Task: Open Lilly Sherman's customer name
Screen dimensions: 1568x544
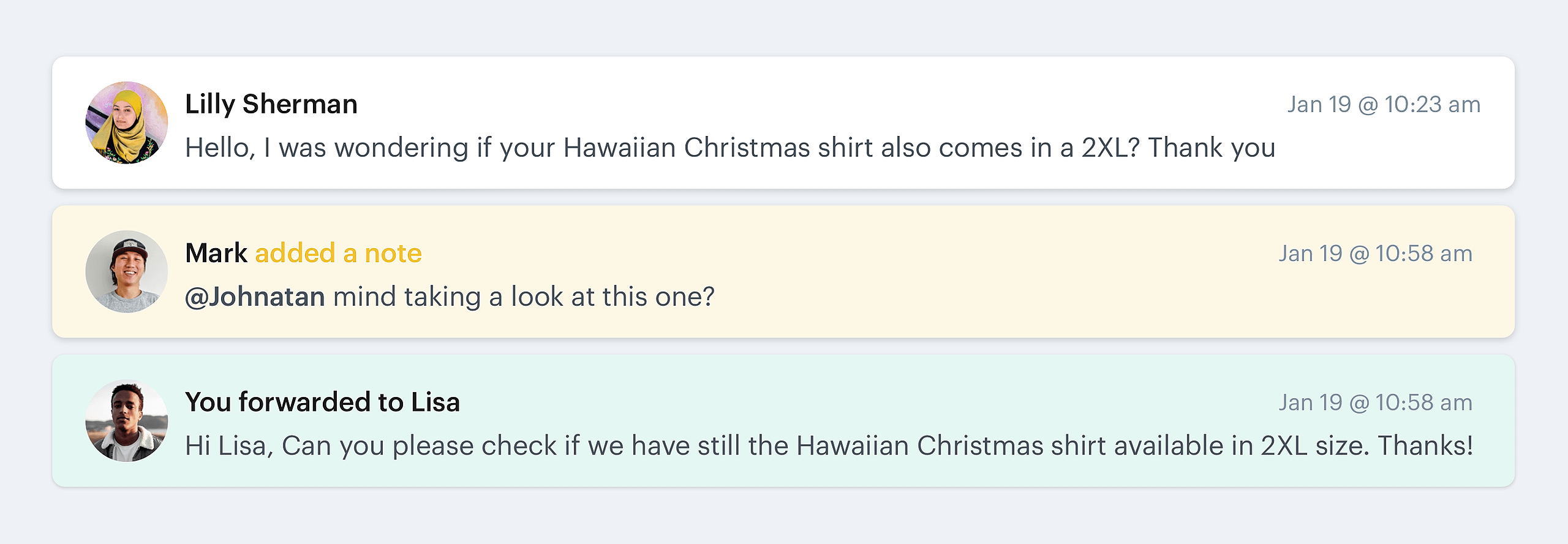Action: point(271,104)
